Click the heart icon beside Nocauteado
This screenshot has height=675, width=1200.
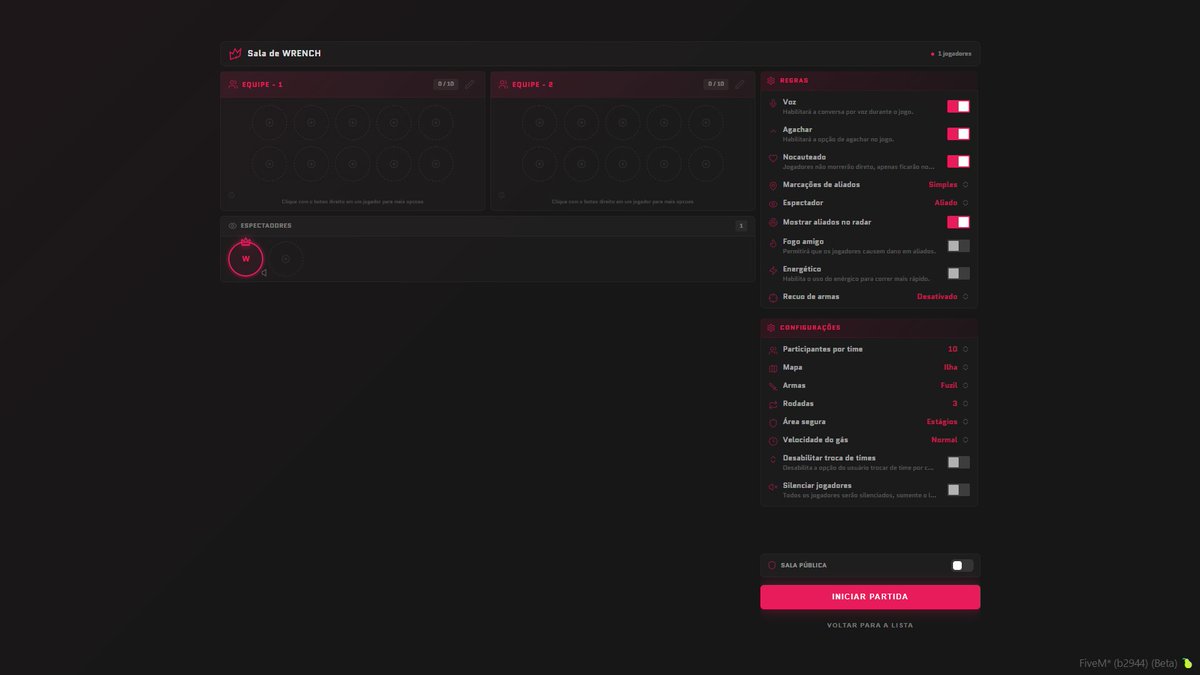(773, 159)
